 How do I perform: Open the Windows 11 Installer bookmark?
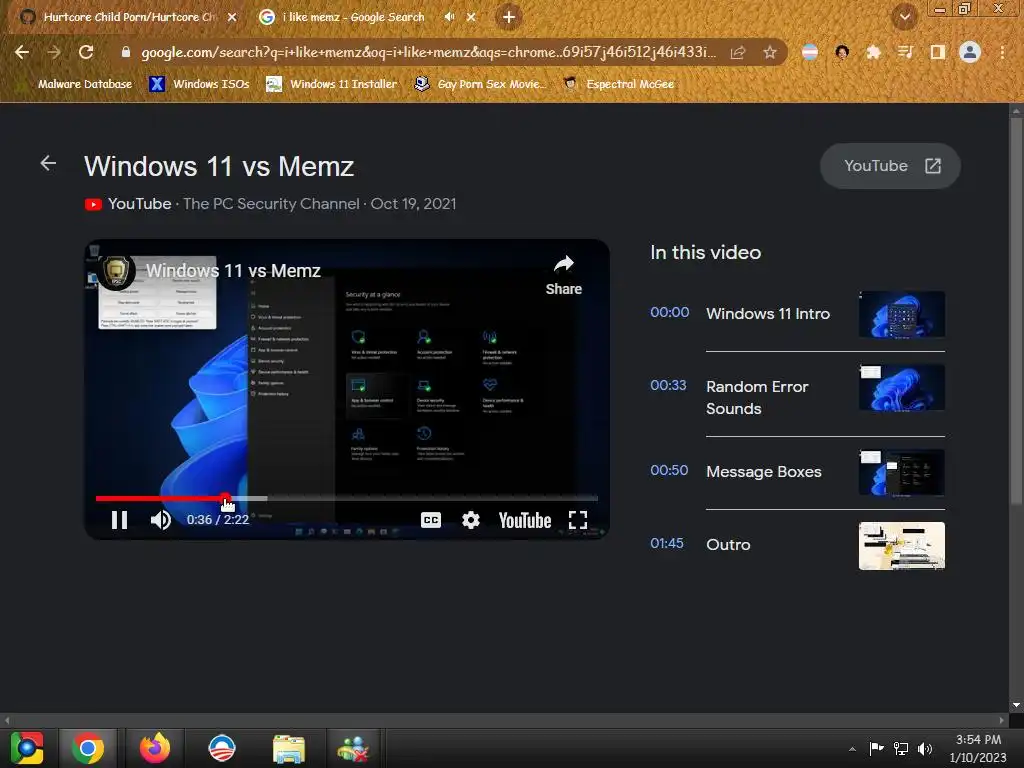(332, 84)
